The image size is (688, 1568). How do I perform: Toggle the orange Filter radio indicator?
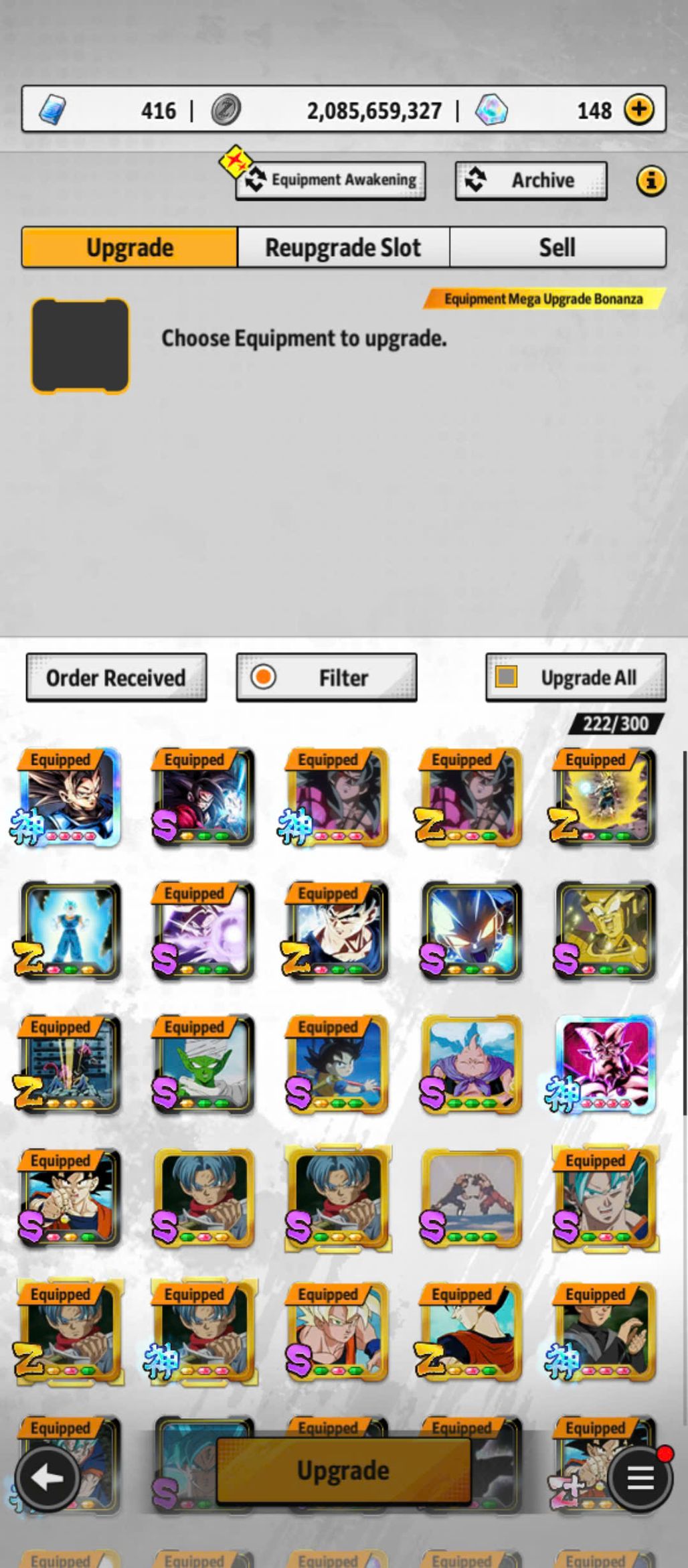(263, 677)
